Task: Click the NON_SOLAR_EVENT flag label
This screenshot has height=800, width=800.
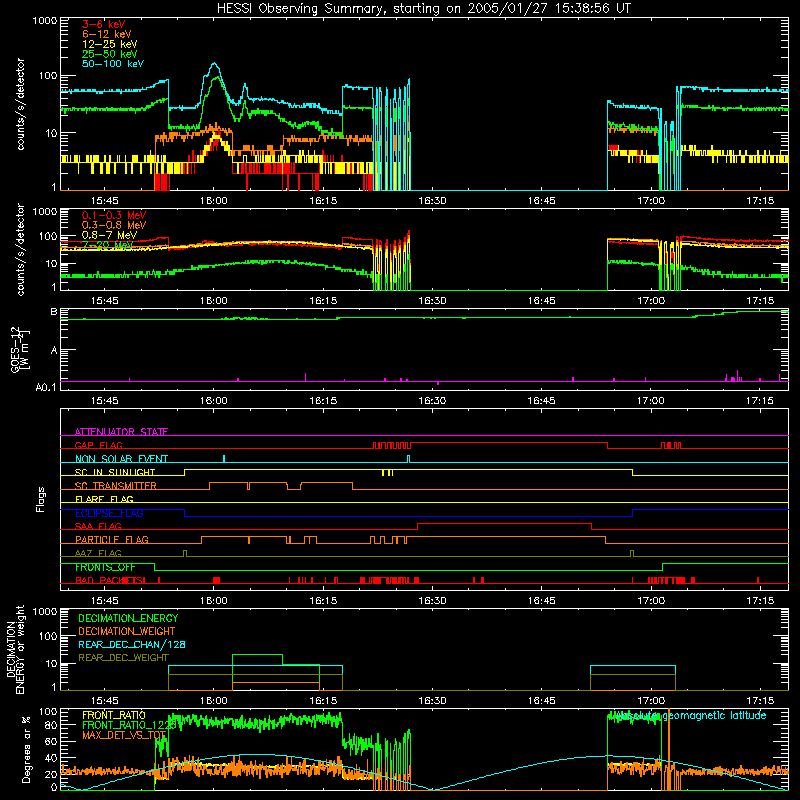Action: click(x=121, y=459)
